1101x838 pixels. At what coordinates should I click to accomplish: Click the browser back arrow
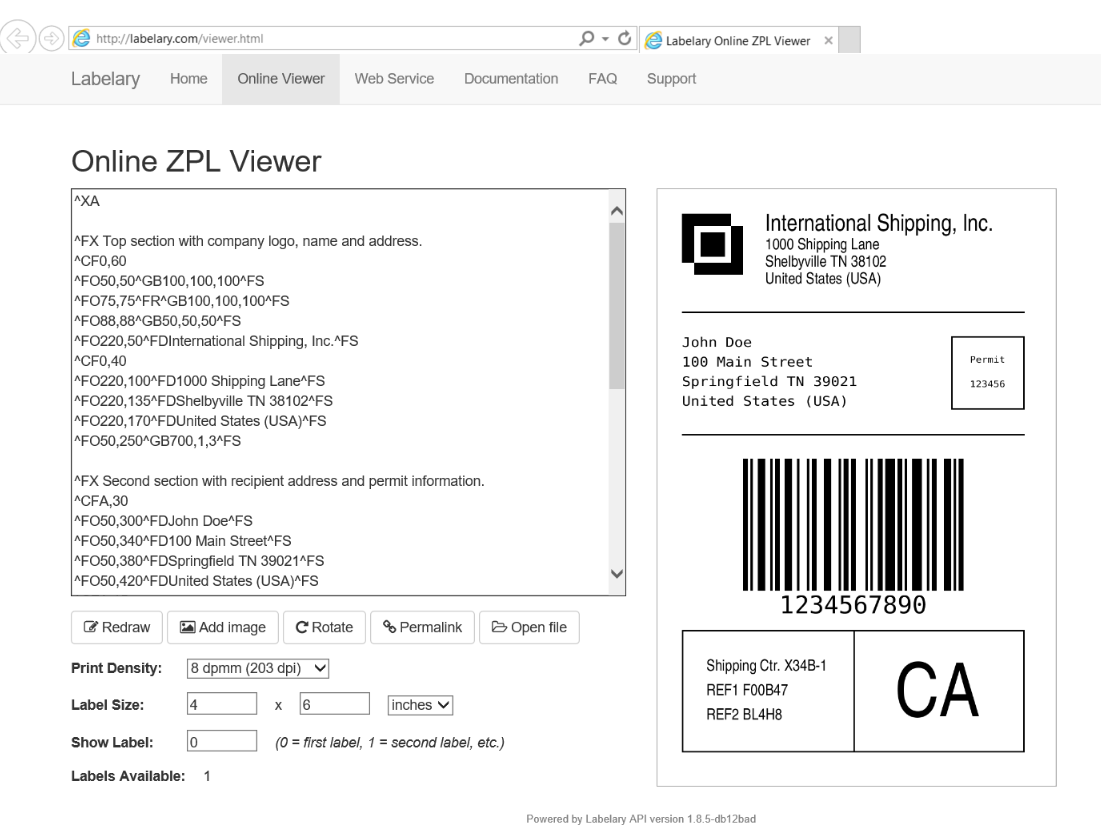pyautogui.click(x=20, y=38)
